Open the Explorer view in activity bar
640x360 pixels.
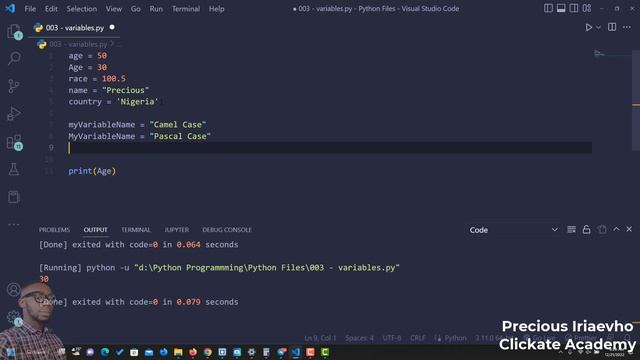point(14,31)
